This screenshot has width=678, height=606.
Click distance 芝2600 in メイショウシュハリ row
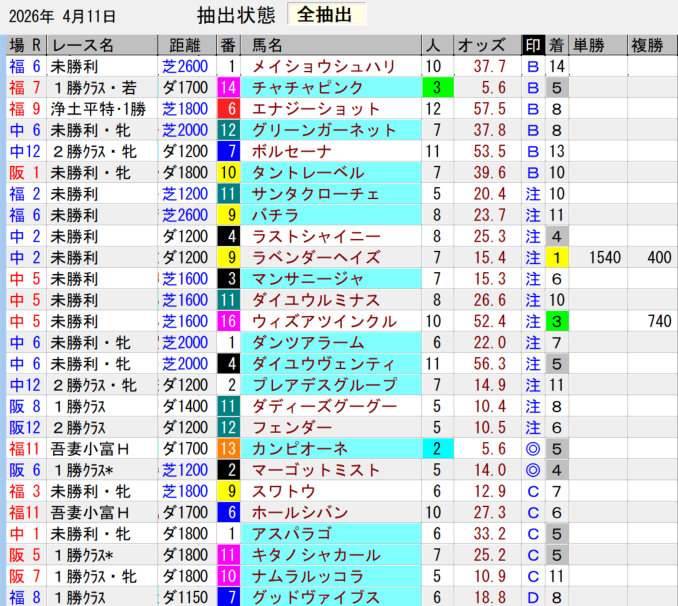coord(185,66)
